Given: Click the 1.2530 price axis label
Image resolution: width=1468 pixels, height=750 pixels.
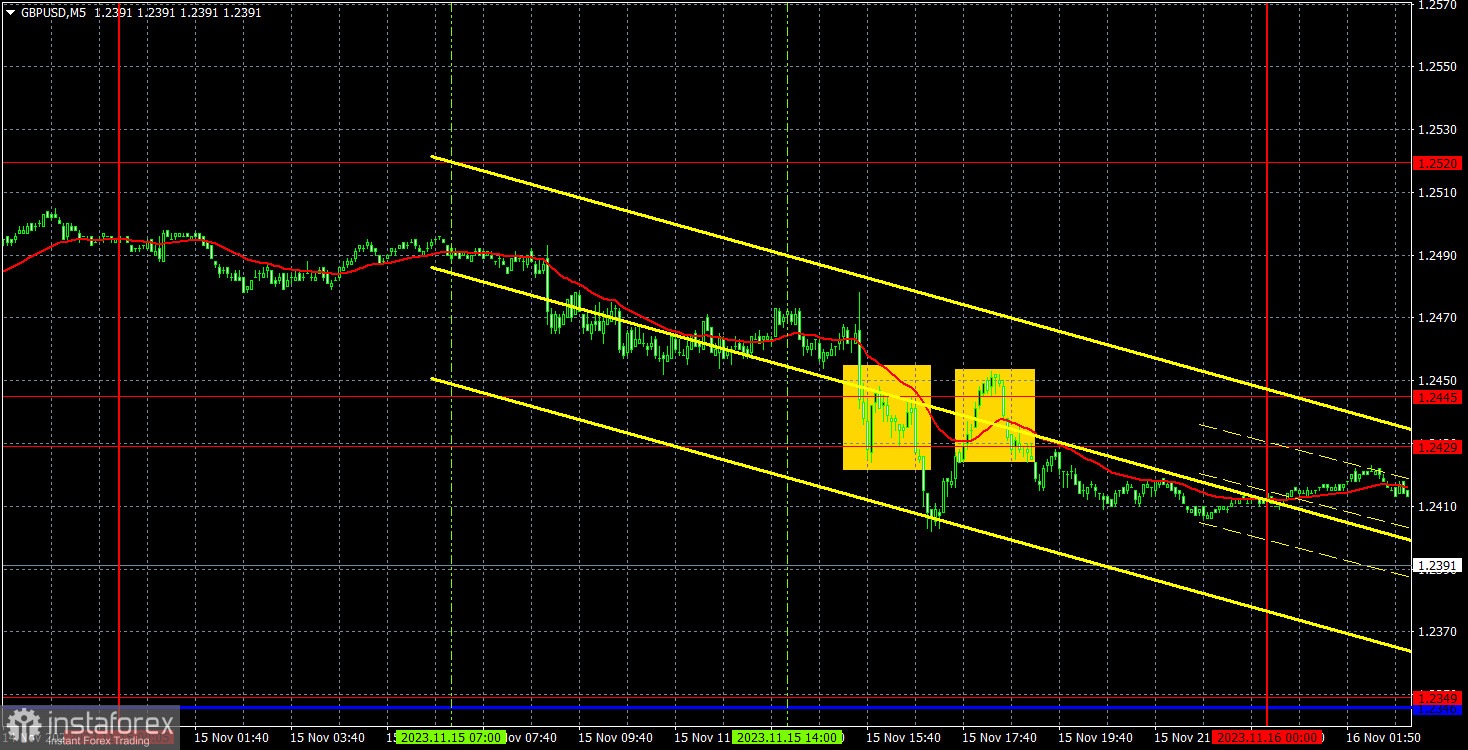Looking at the screenshot, I should click(x=1438, y=130).
